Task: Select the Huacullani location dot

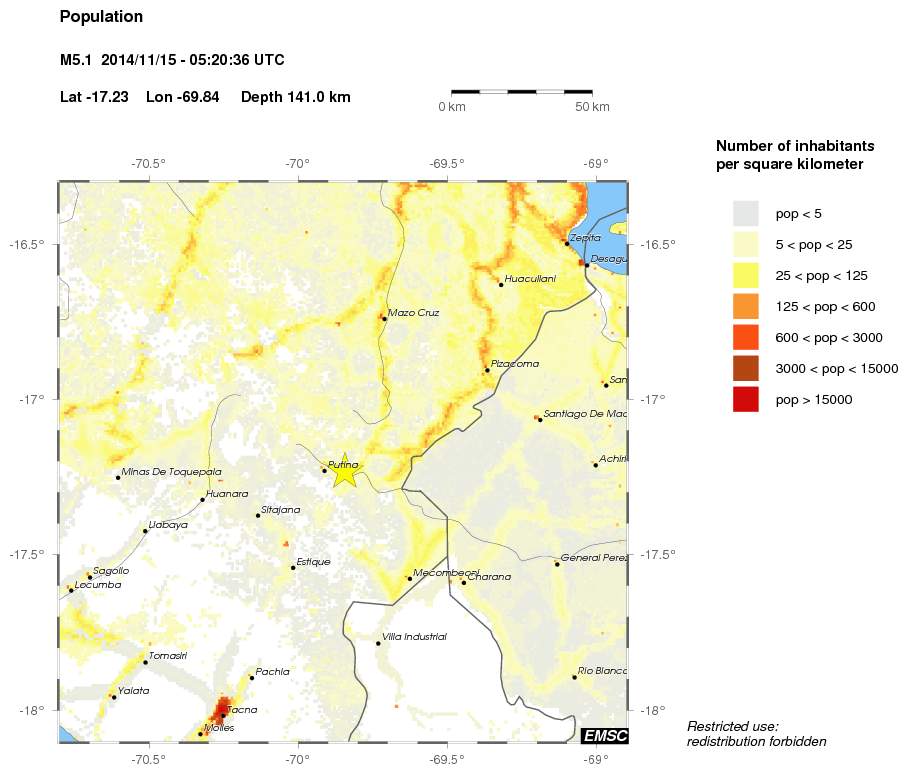Action: pos(501,285)
